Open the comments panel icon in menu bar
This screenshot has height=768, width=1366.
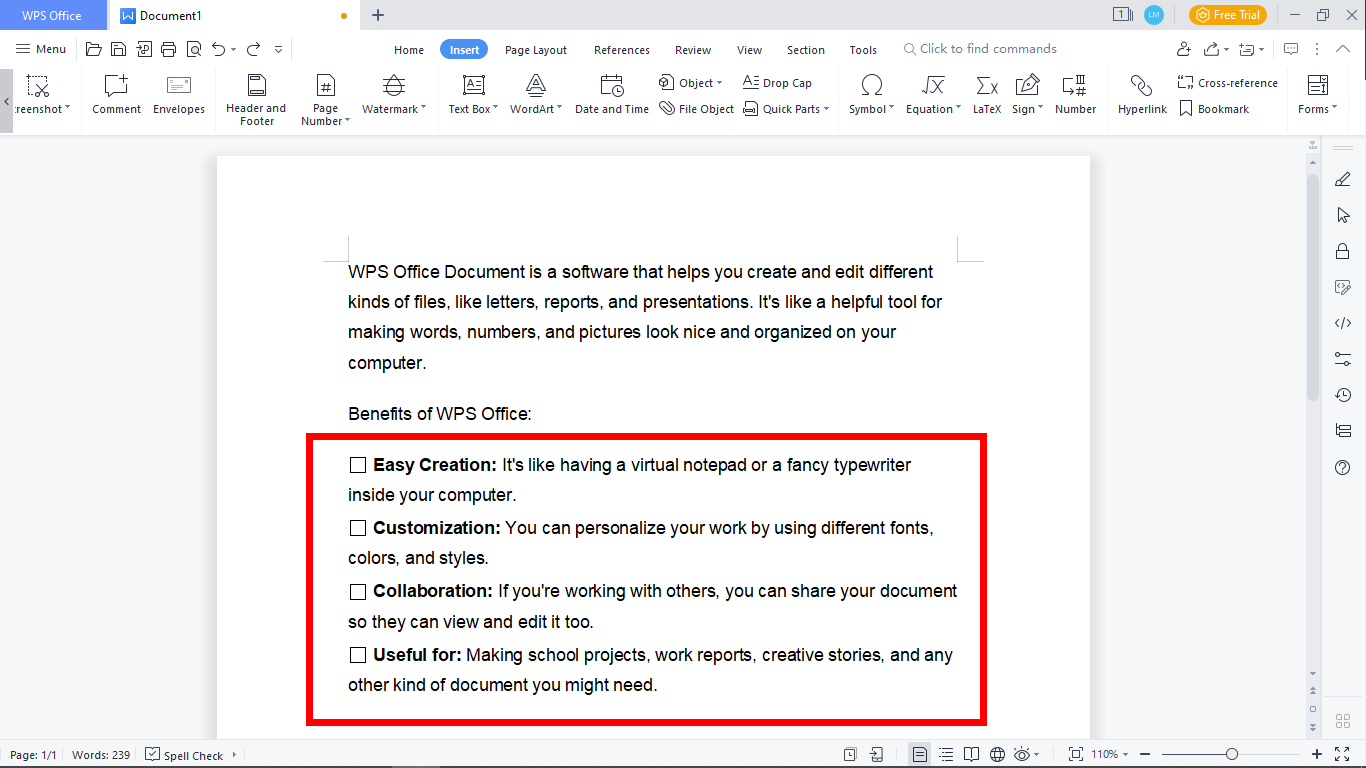[x=1291, y=49]
